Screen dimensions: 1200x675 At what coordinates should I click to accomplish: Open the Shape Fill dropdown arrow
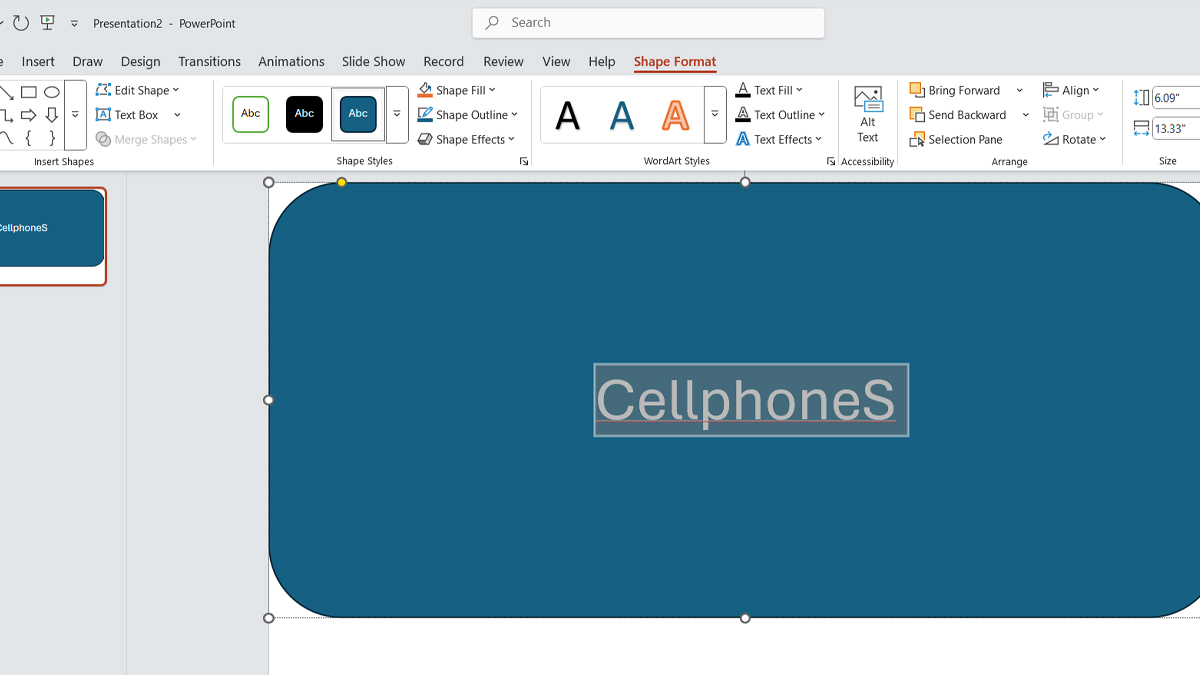click(x=492, y=90)
